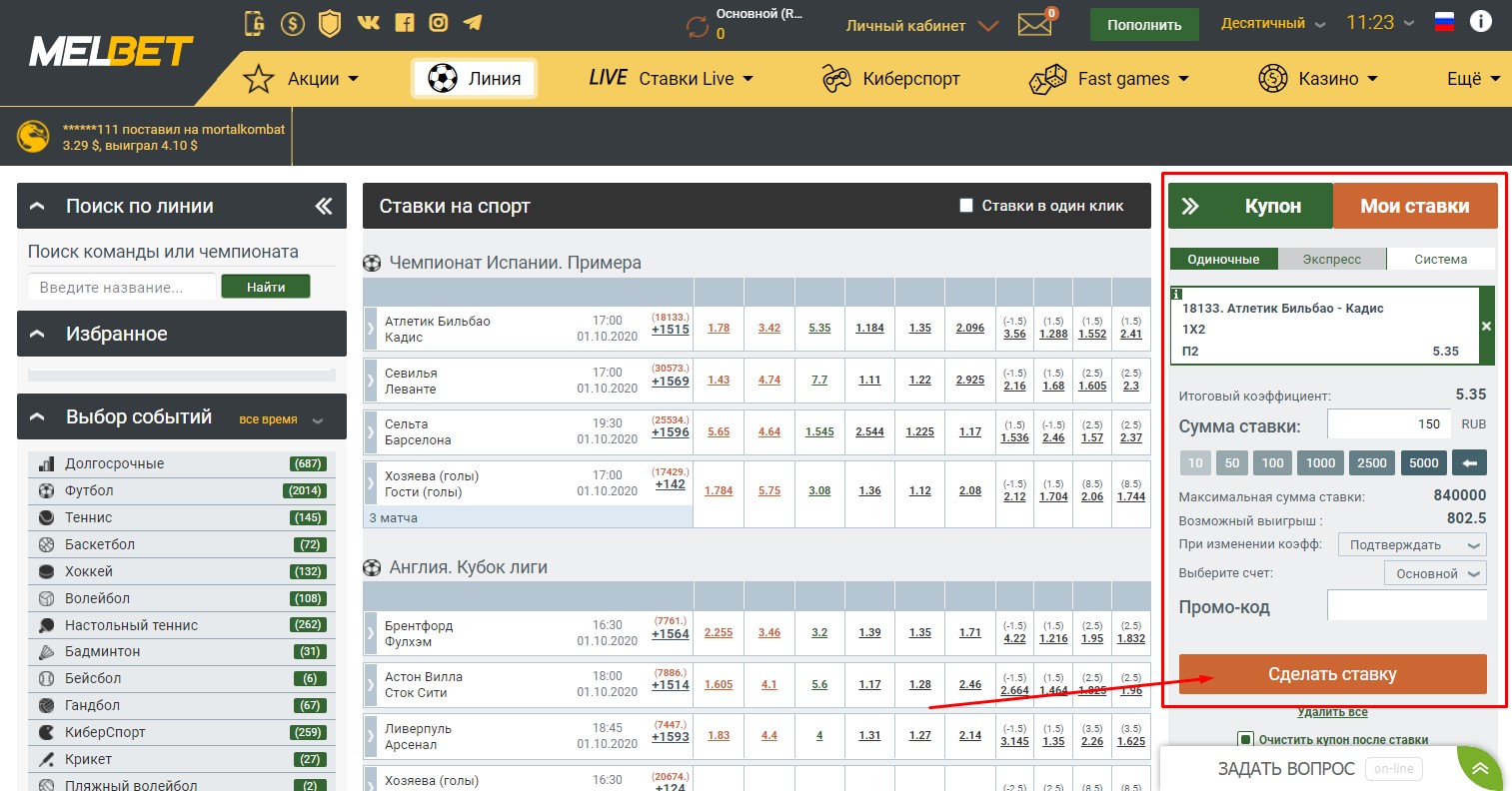Viewport: 1512px width, 791px height.
Task: Expand the Севилья – Леванте match row arrow
Action: [x=371, y=381]
